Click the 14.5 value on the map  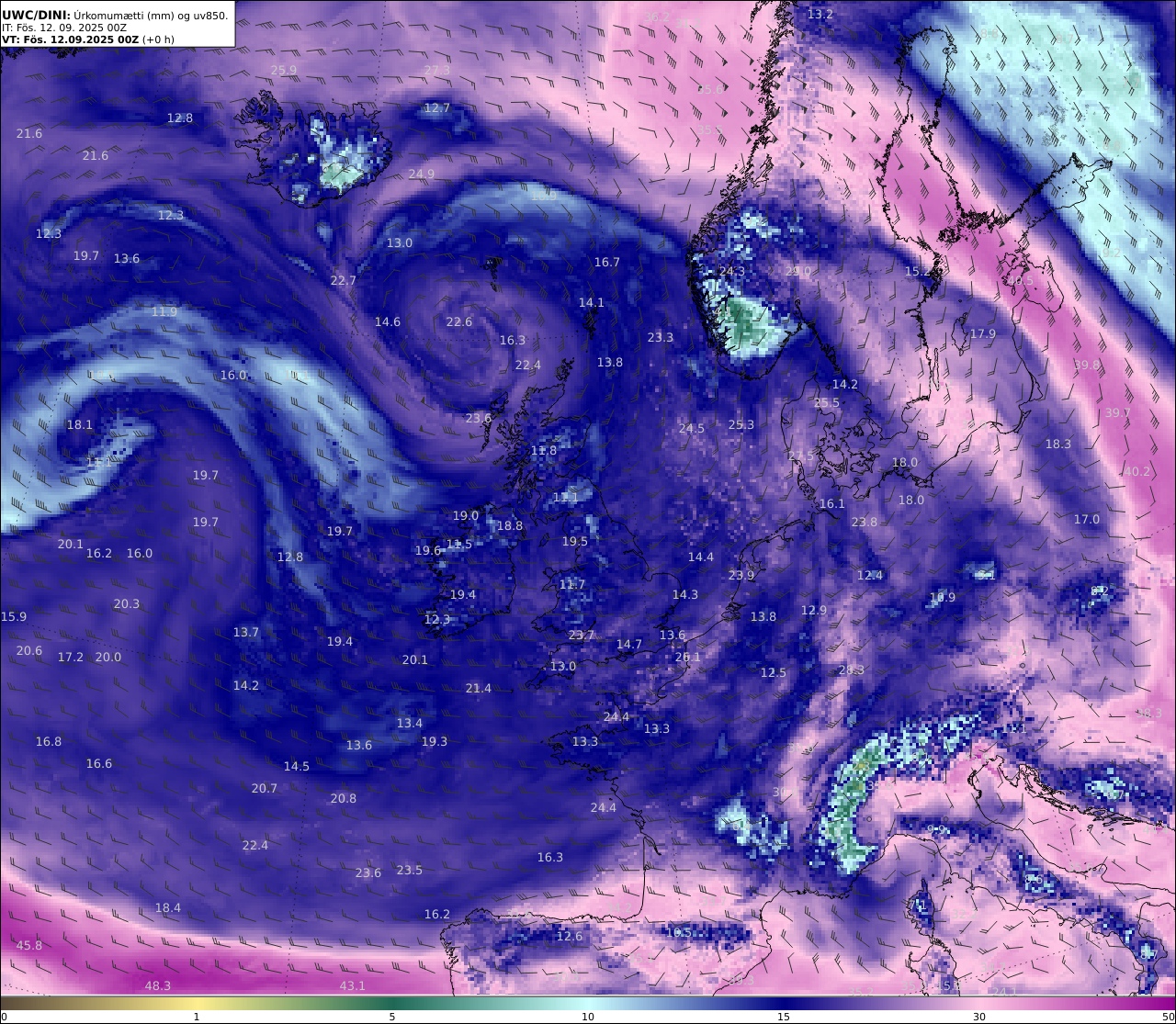[x=297, y=767]
